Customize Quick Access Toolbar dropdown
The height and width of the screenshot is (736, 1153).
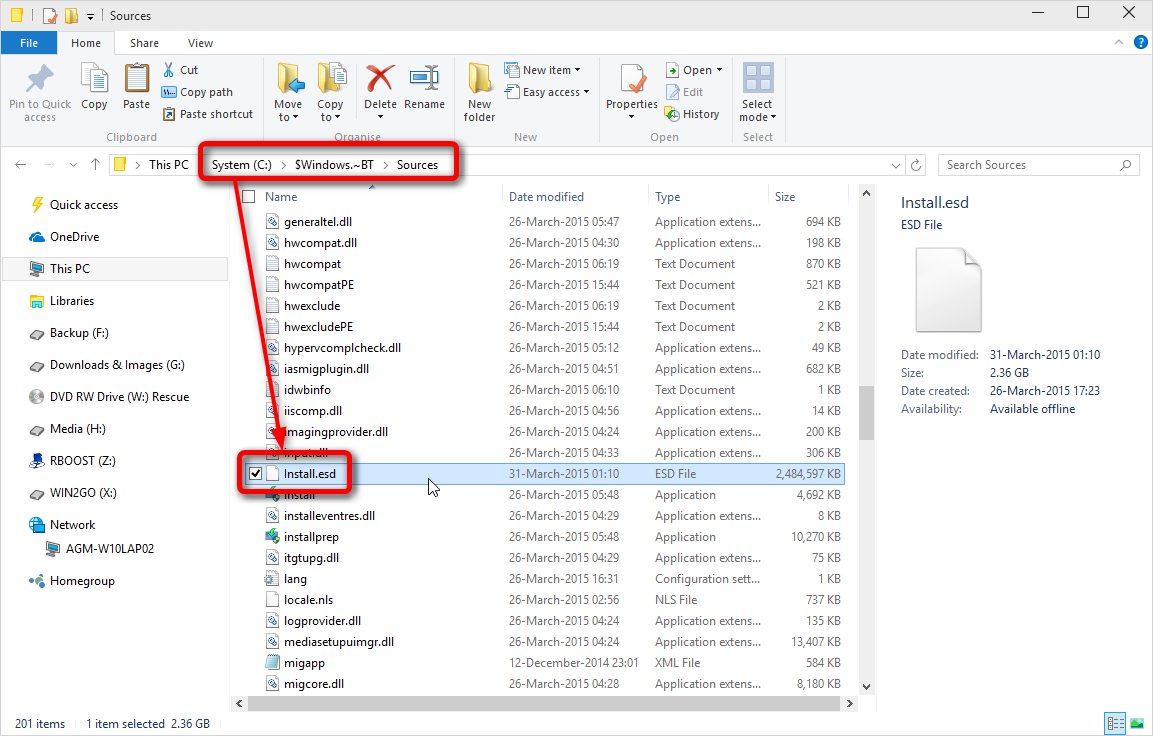[90, 16]
